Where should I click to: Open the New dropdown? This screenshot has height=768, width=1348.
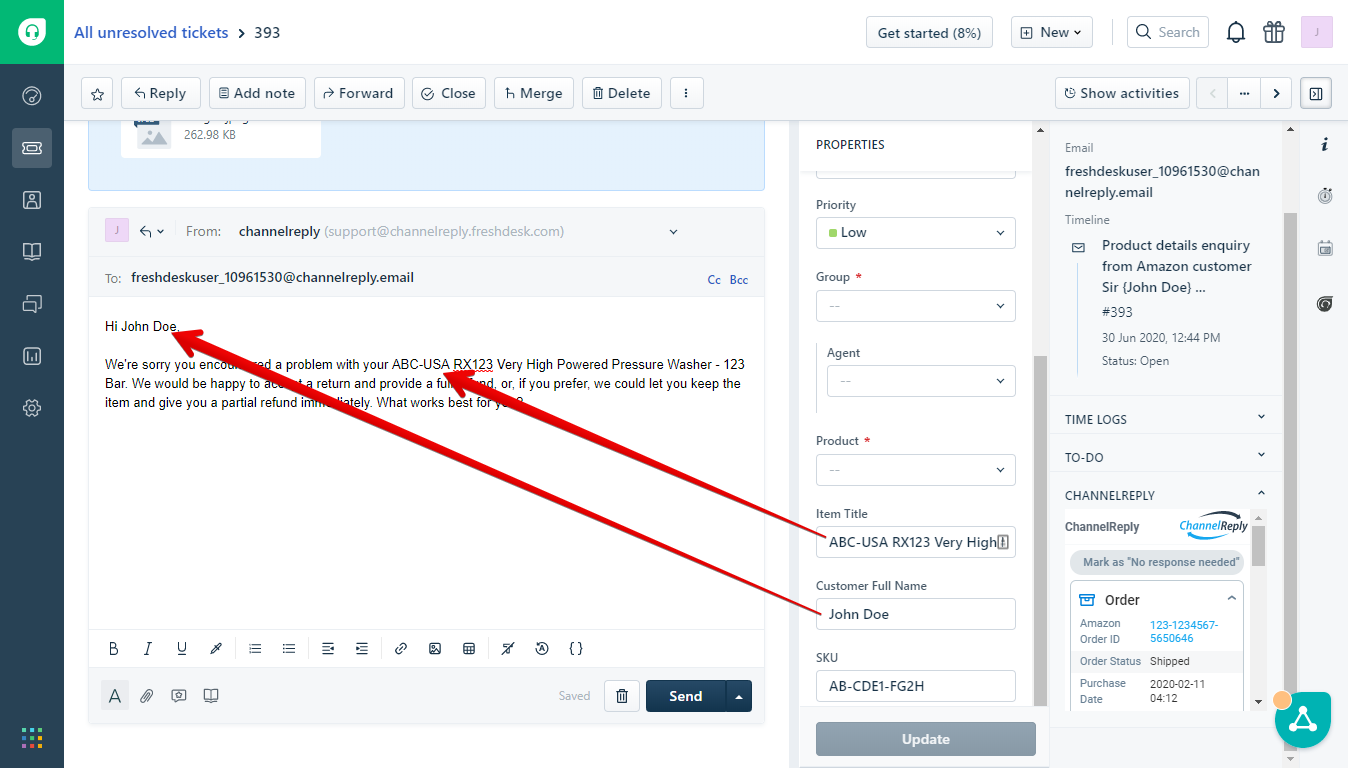pyautogui.click(x=1052, y=33)
